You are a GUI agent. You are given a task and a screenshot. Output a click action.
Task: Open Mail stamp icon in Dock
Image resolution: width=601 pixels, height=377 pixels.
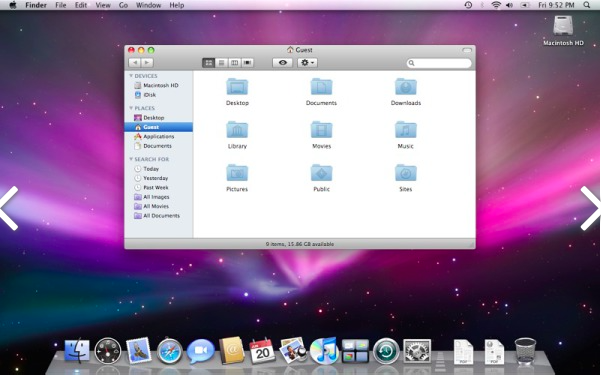138,350
